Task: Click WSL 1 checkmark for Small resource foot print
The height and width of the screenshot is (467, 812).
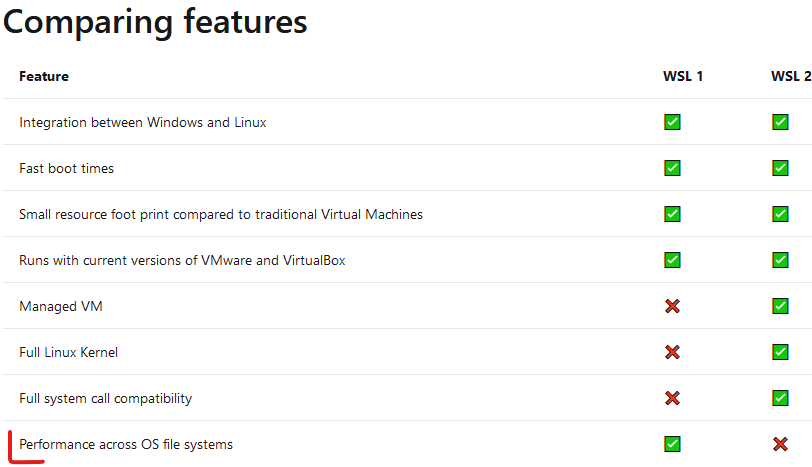Action: (672, 214)
